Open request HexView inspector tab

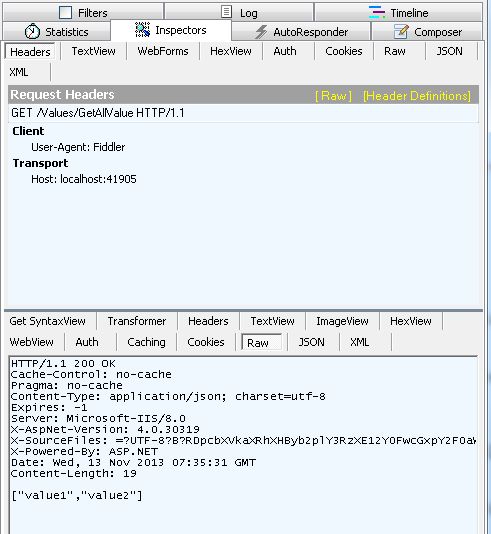[x=231, y=51]
